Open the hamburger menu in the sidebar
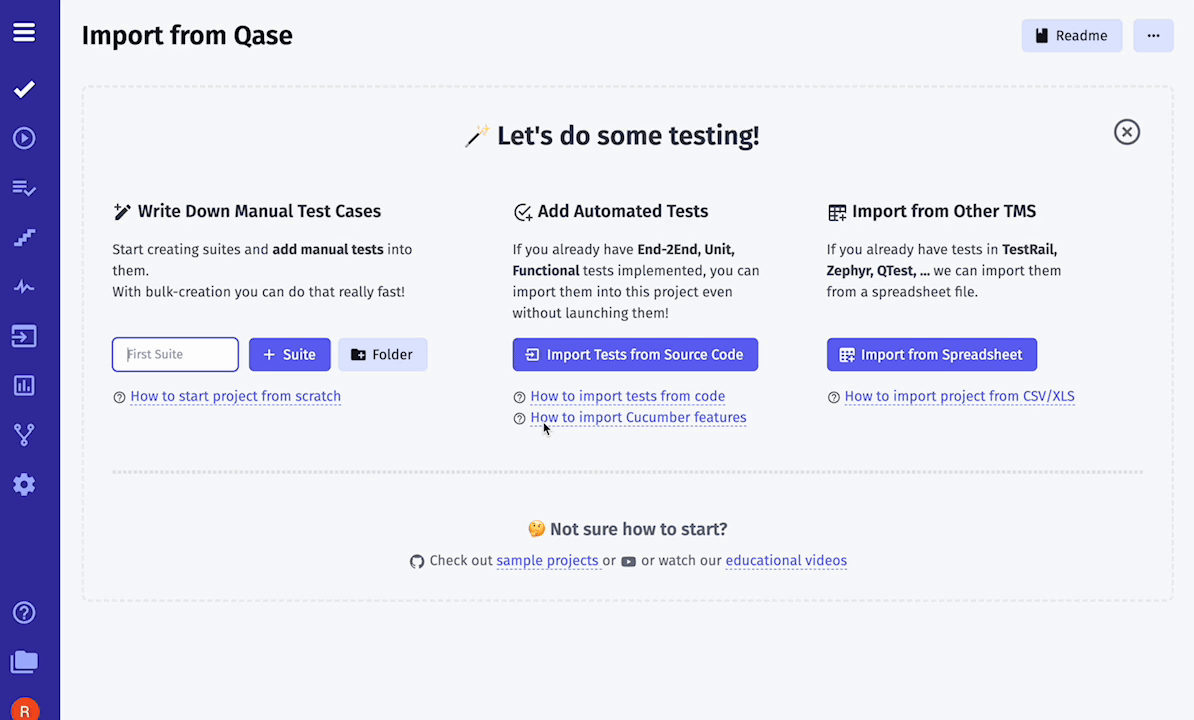 point(24,32)
